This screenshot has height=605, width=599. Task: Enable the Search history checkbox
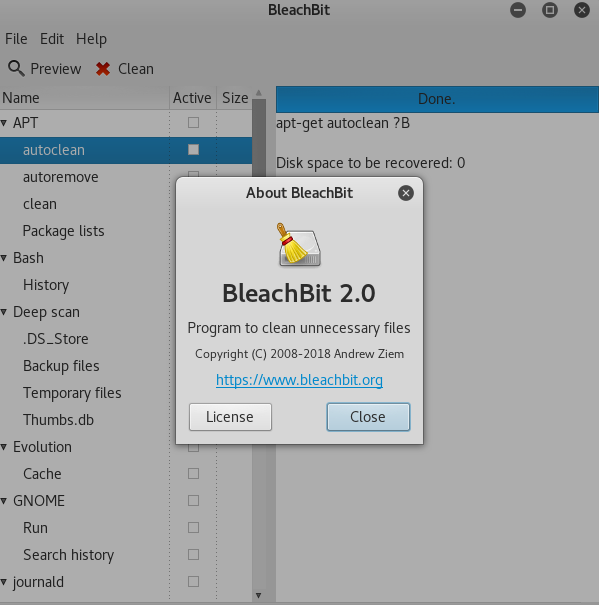pos(193,555)
